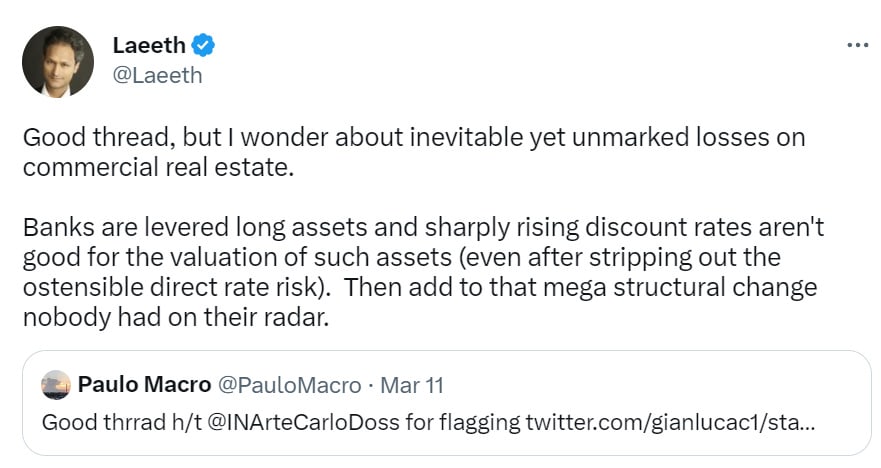Click the Laeeth display name
Screen dimensions: 881x468
(148, 45)
